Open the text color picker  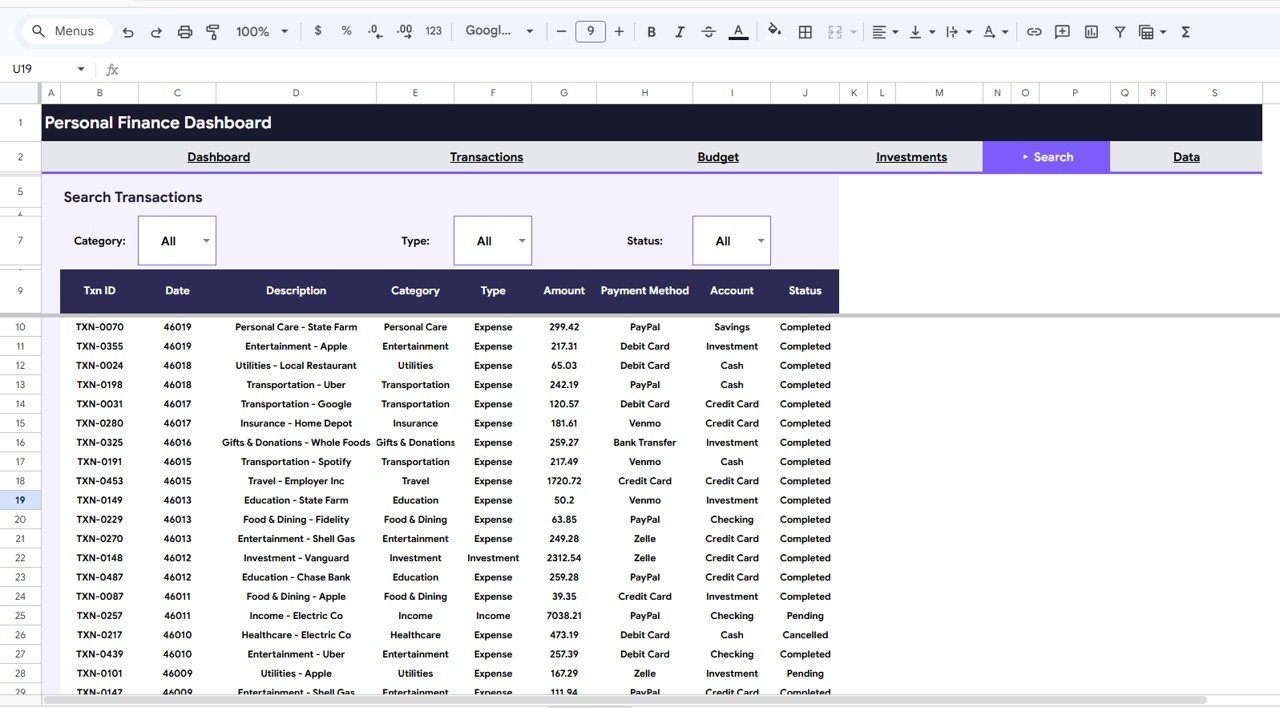point(738,31)
